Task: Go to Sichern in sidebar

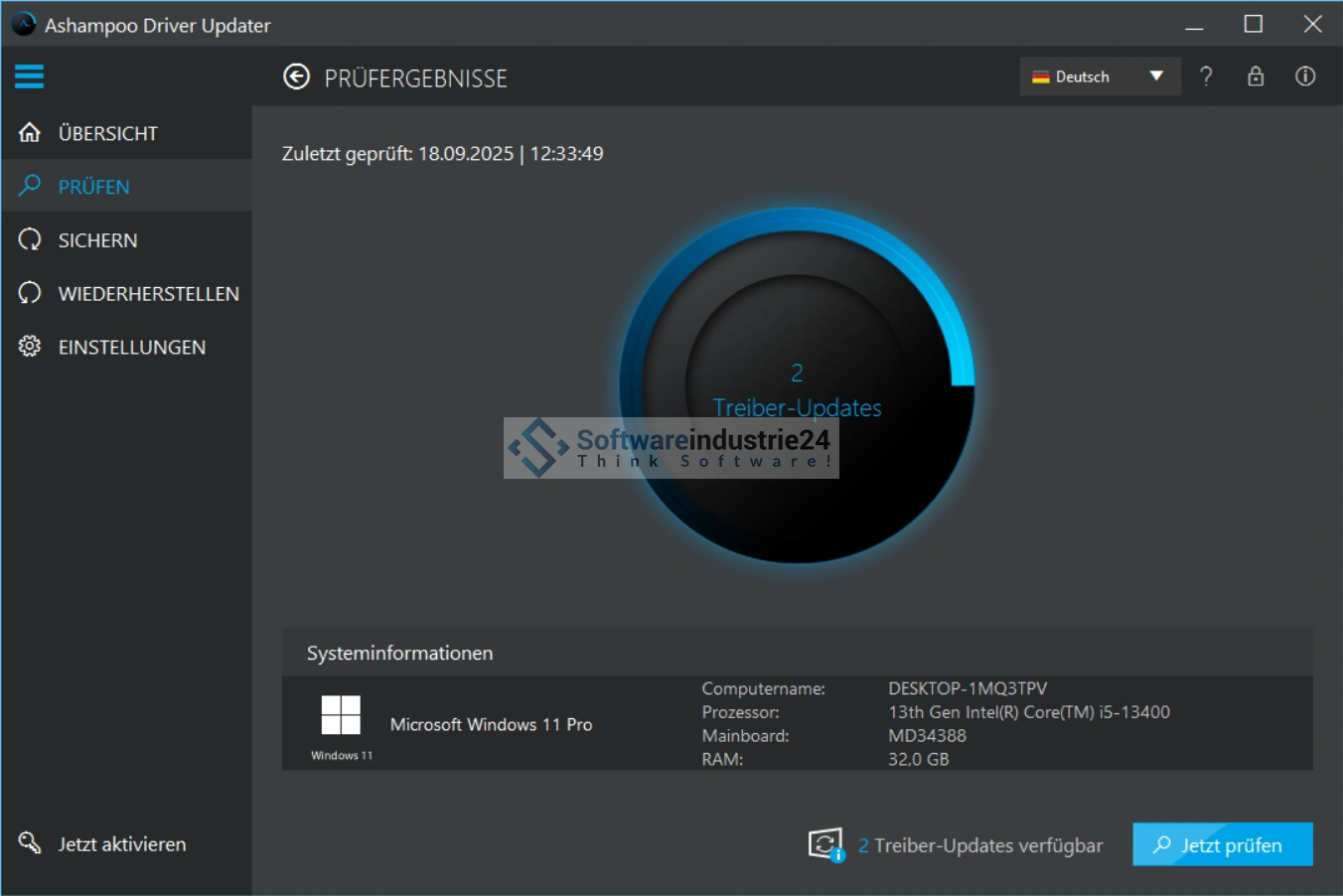Action: (x=97, y=240)
